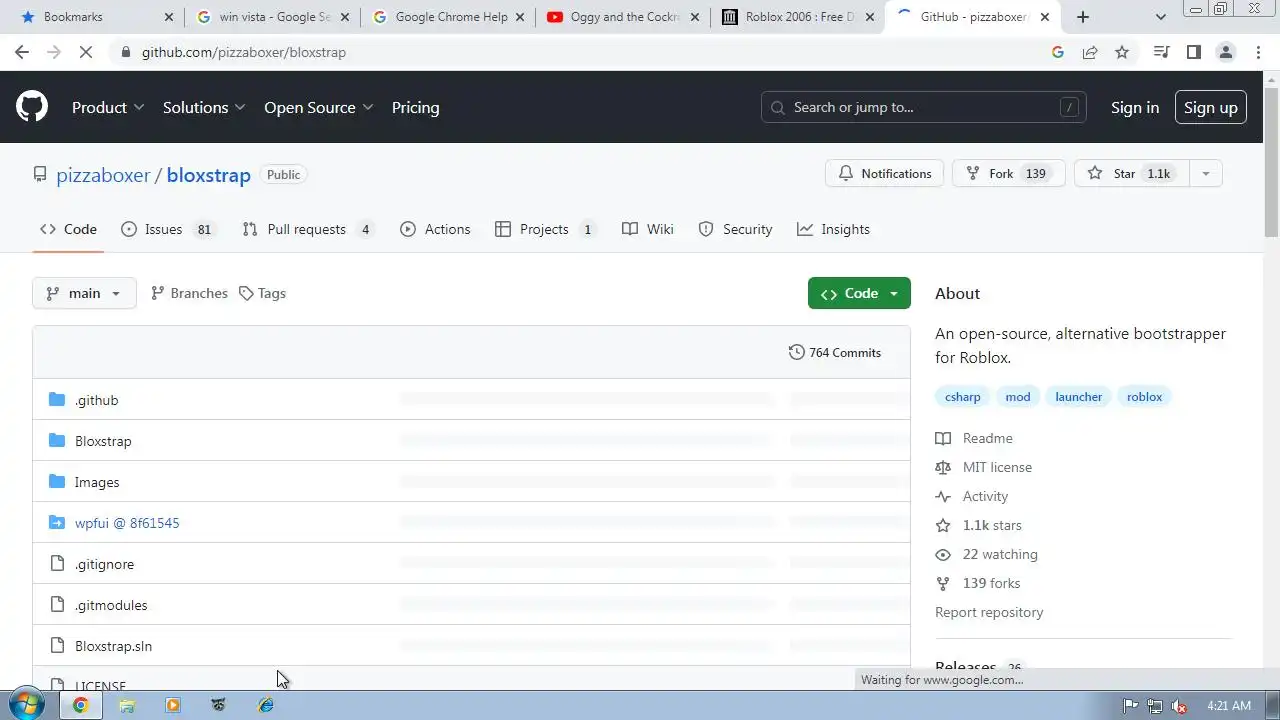Switch to the Actions tab
The width and height of the screenshot is (1280, 720).
click(435, 229)
